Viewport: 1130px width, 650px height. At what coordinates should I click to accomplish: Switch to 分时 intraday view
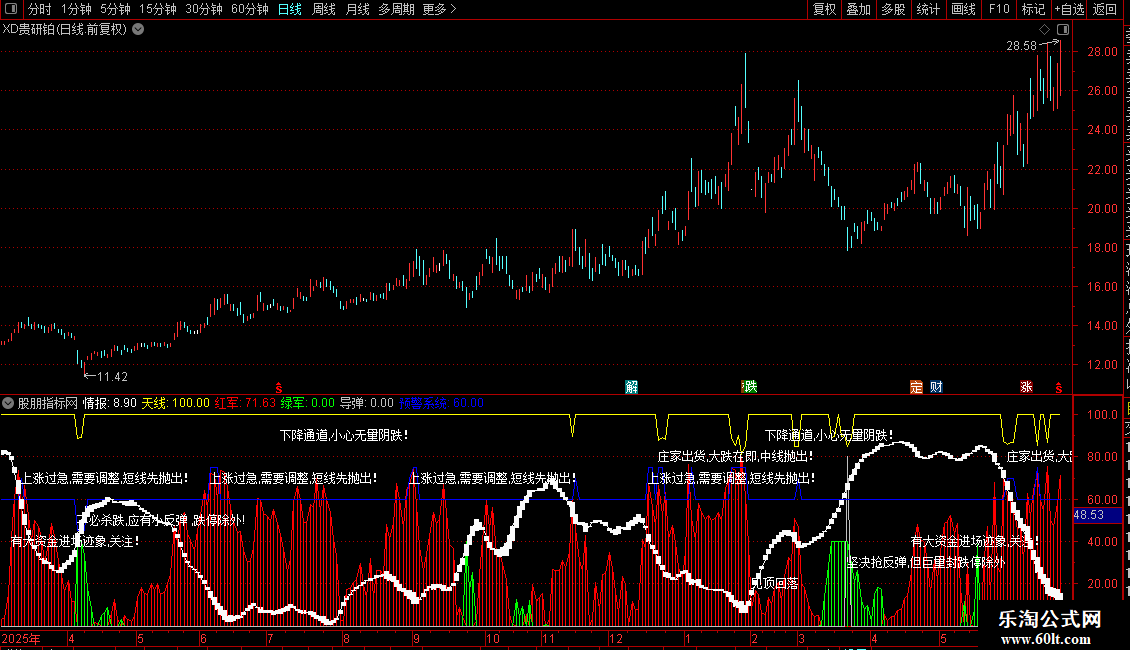(40, 9)
